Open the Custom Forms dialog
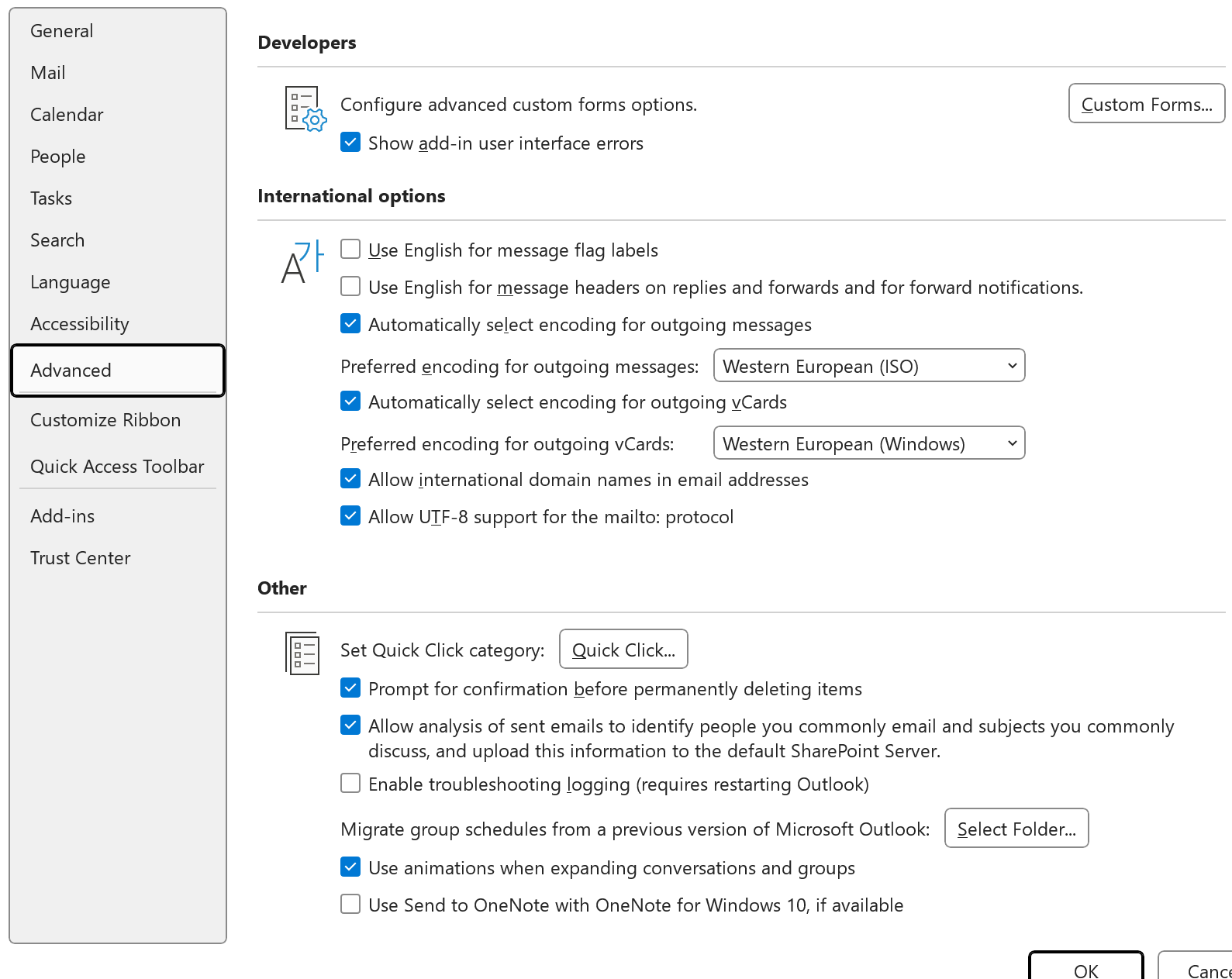The height and width of the screenshot is (979, 1232). 1147,104
